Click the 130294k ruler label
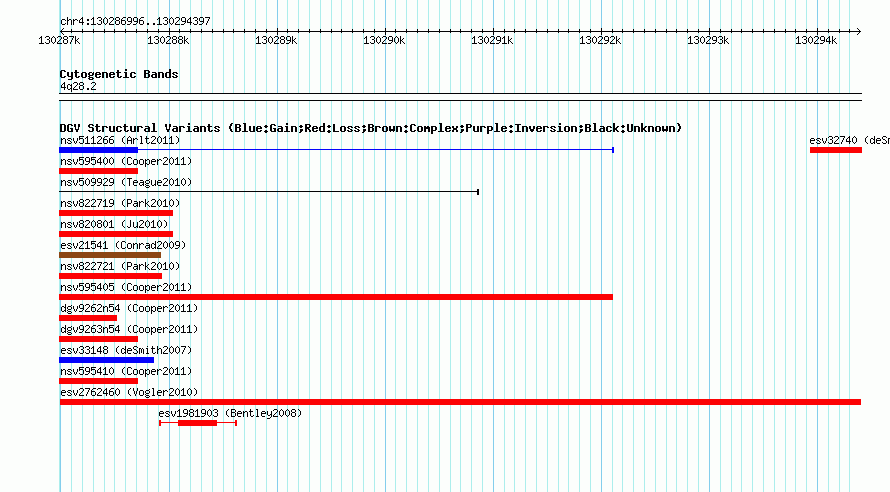890x492 pixels. point(816,40)
